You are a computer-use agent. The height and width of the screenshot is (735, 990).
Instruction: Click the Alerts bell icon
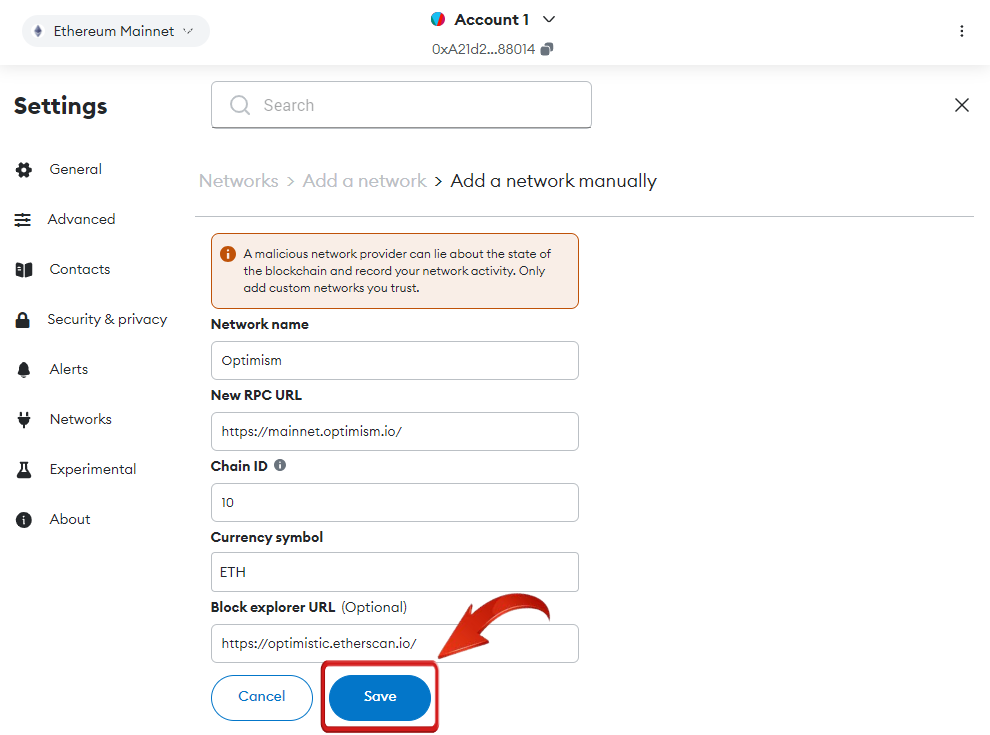click(24, 369)
